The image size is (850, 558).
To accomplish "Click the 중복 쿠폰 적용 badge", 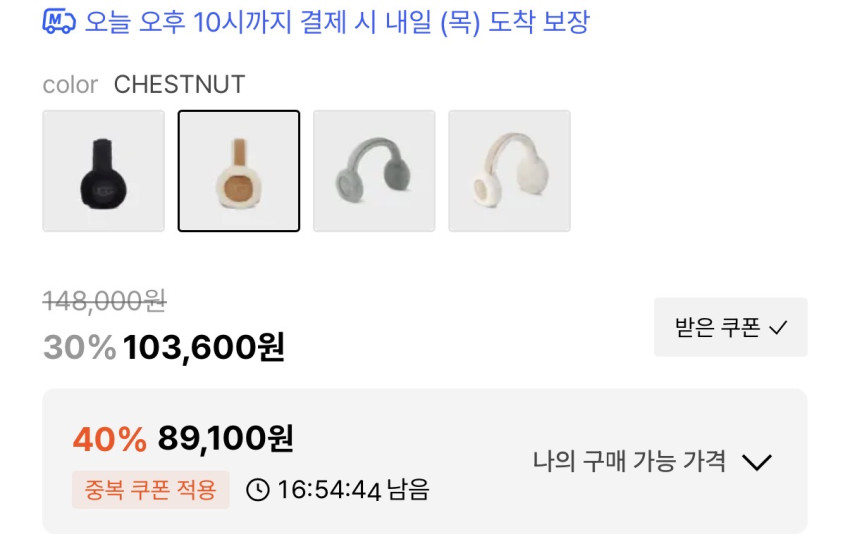I will 151,490.
